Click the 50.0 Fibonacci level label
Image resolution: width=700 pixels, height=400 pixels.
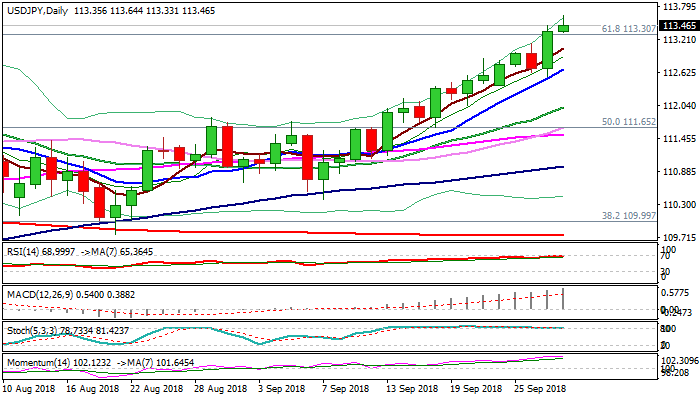(x=628, y=121)
